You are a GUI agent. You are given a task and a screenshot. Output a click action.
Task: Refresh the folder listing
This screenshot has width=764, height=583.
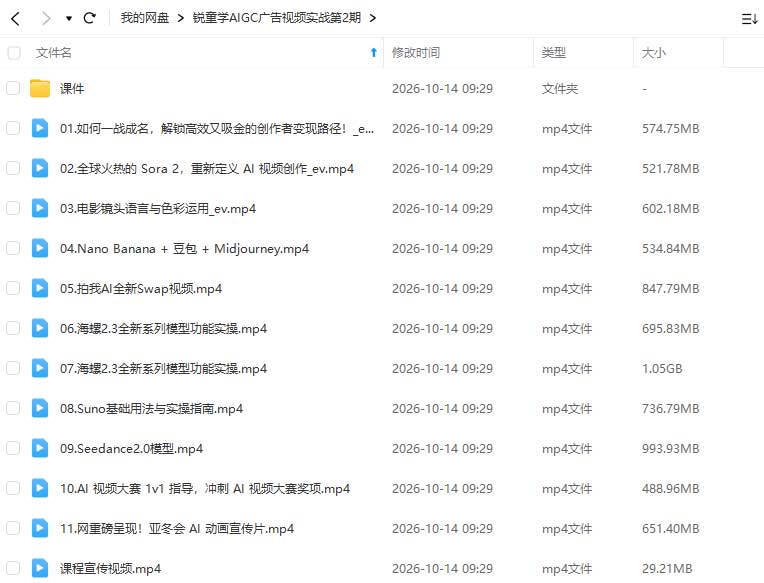pyautogui.click(x=90, y=18)
